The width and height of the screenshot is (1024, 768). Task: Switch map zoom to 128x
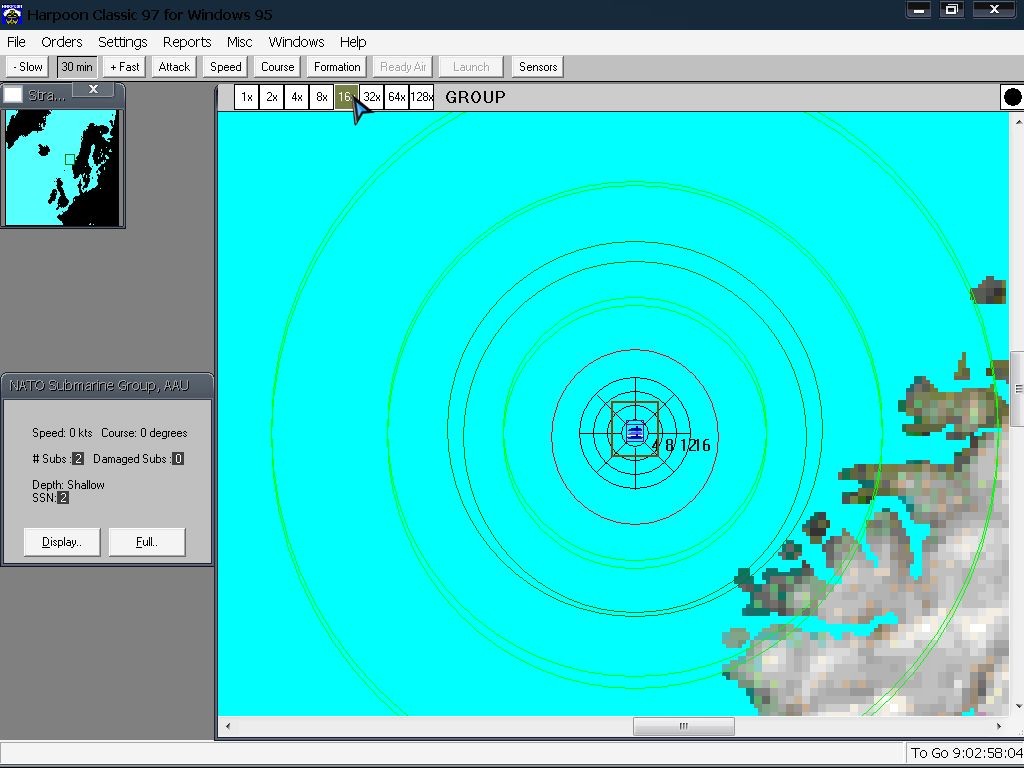tap(422, 97)
